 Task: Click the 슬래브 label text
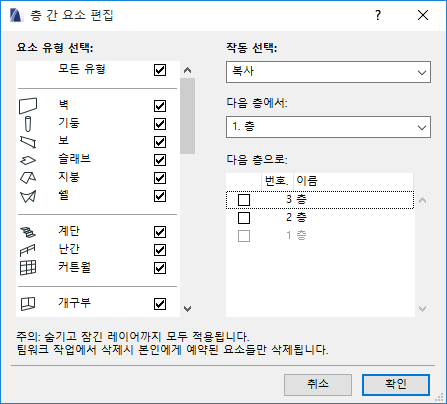74,159
